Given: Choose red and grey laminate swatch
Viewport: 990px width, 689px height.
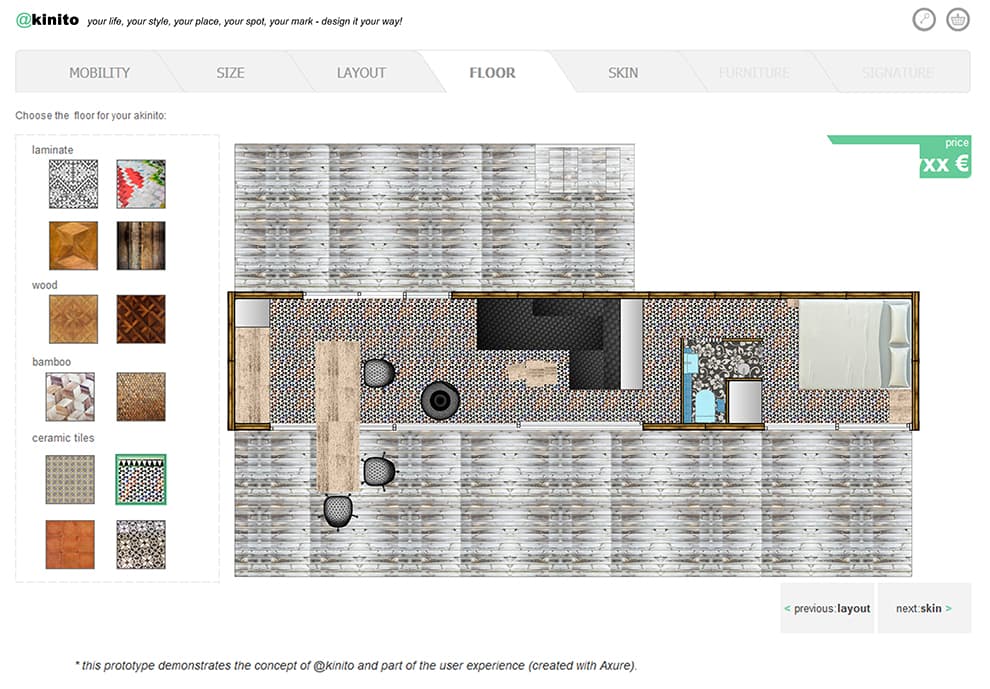Looking at the screenshot, I should (141, 184).
